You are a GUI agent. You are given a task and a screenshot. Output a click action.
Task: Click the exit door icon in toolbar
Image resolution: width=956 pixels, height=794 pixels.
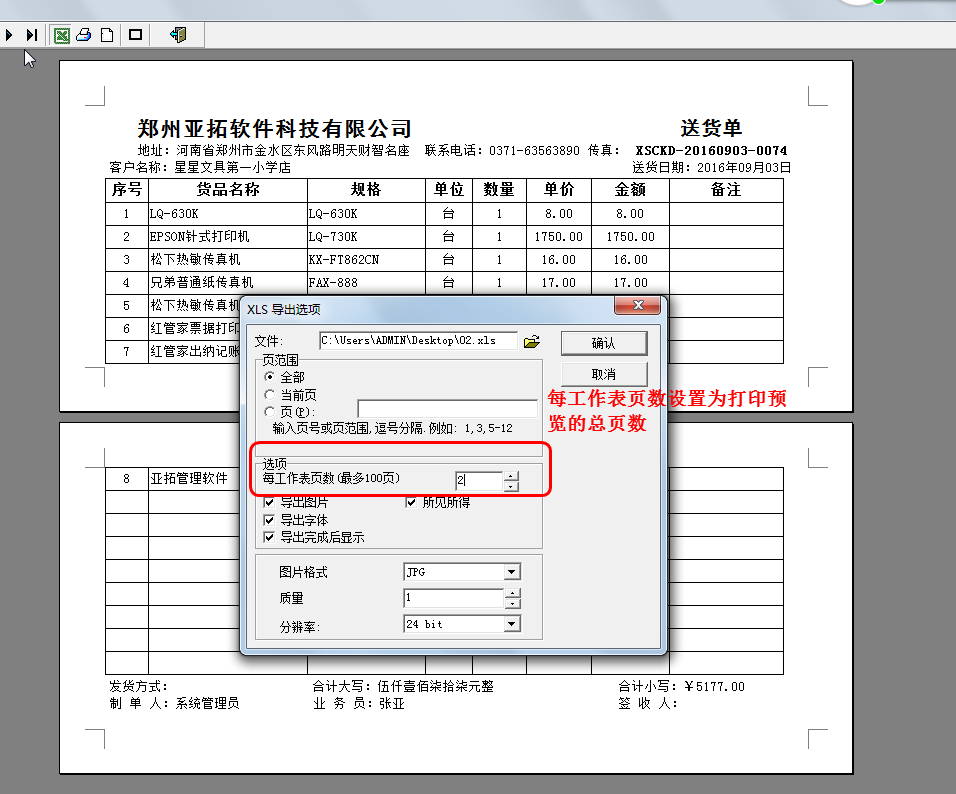click(178, 35)
